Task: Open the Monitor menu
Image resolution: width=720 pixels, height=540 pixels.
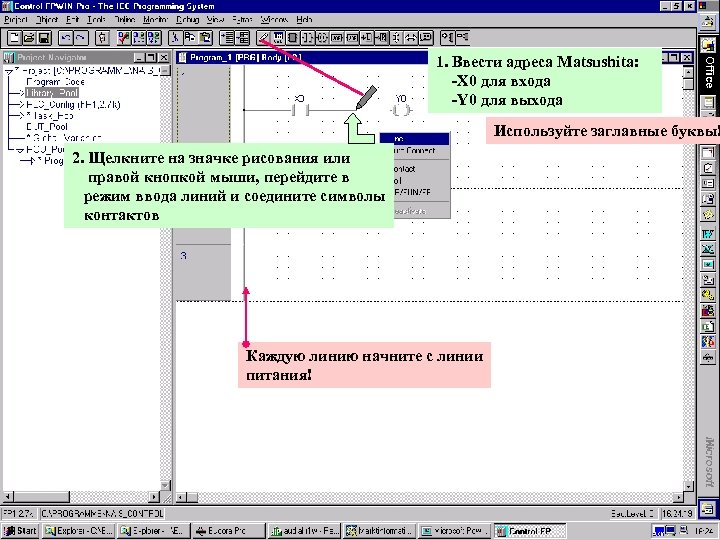Action: pyautogui.click(x=156, y=20)
